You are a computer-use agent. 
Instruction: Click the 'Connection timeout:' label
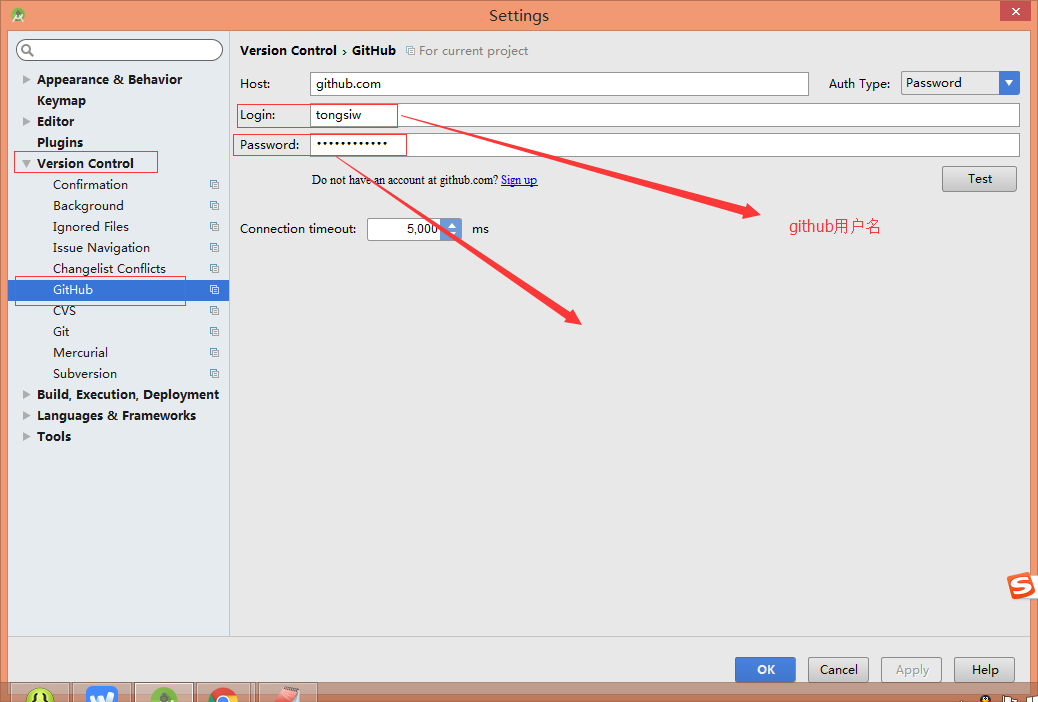[298, 229]
